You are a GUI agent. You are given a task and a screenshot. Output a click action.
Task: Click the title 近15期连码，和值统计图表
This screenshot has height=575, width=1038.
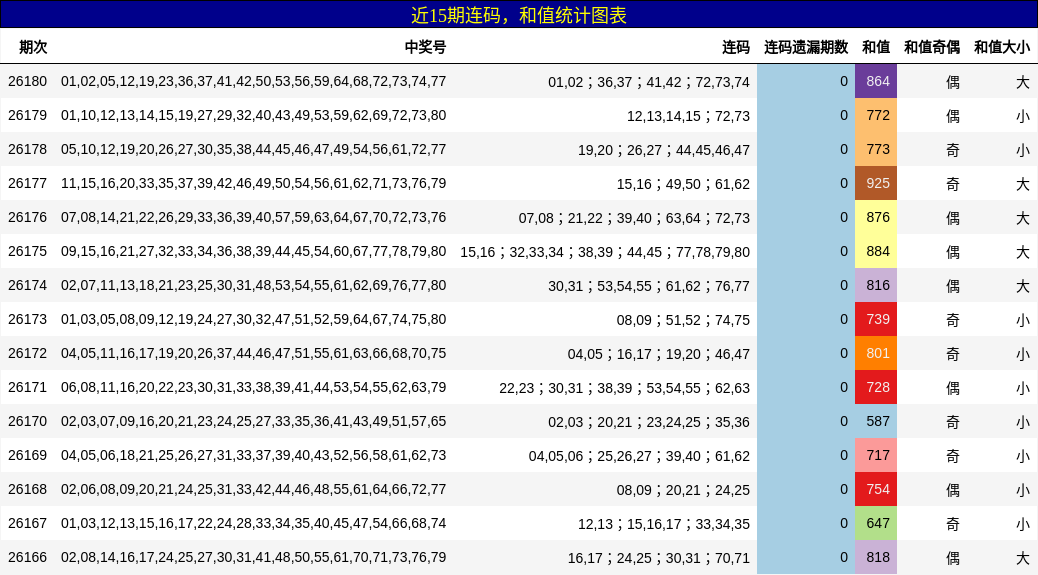[519, 15]
